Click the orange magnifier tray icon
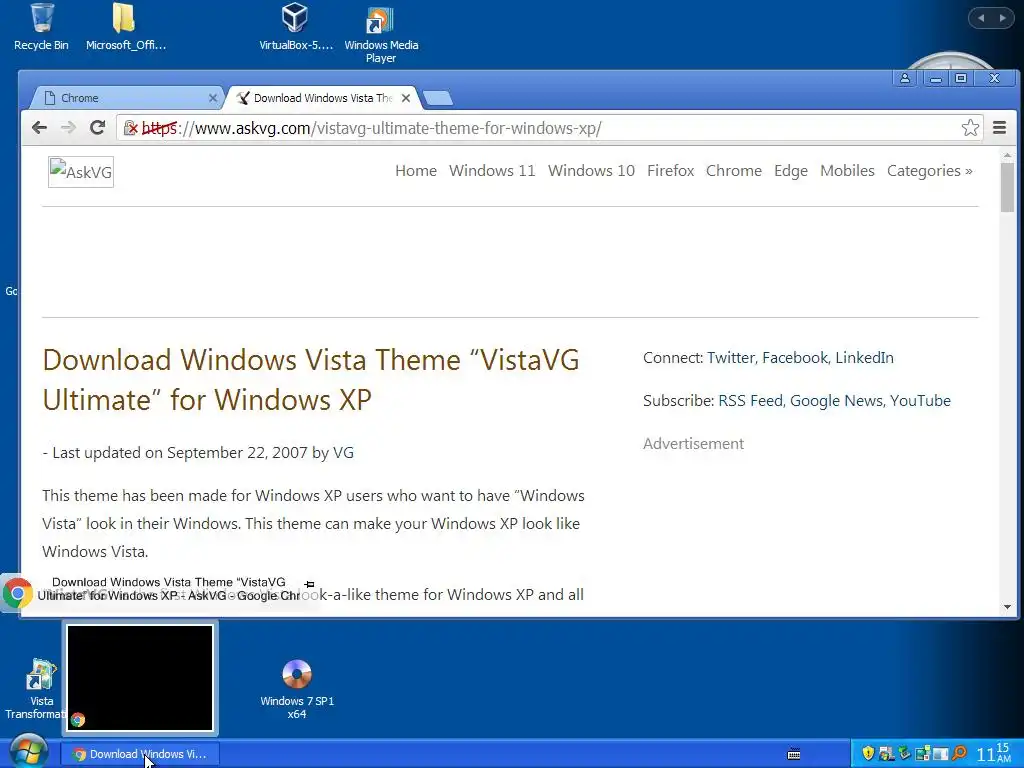The width and height of the screenshot is (1024, 768). tap(959, 753)
